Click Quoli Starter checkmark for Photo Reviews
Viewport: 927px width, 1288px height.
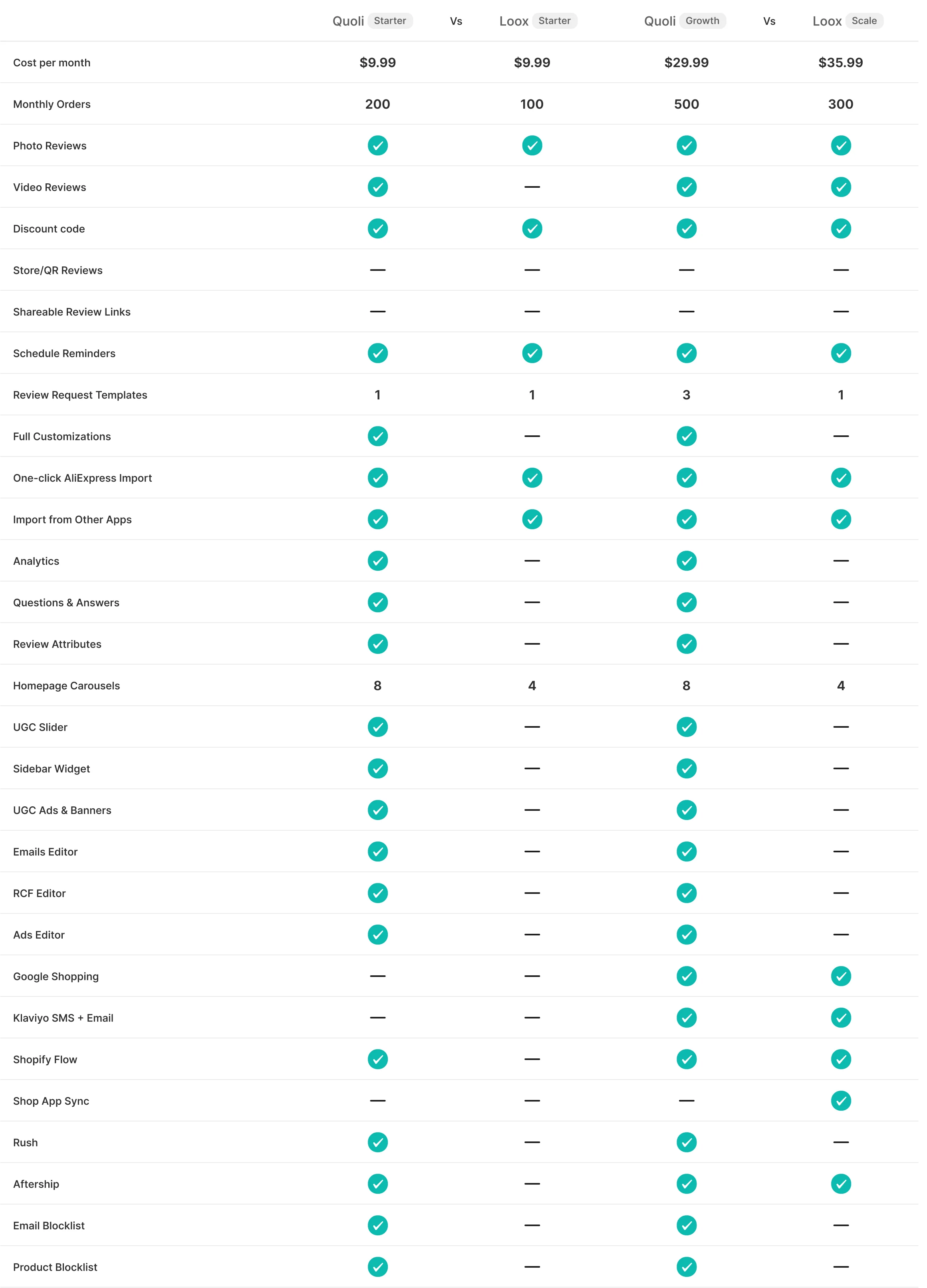coord(378,145)
